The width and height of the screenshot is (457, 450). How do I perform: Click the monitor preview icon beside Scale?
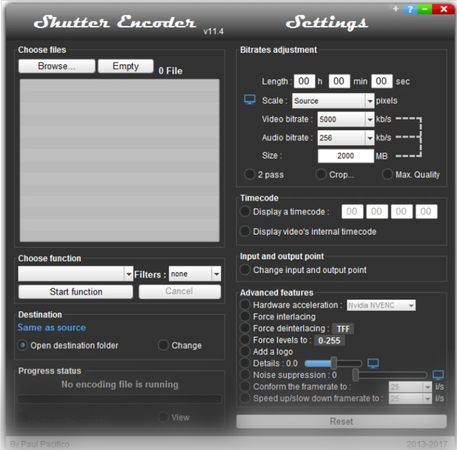coord(250,99)
